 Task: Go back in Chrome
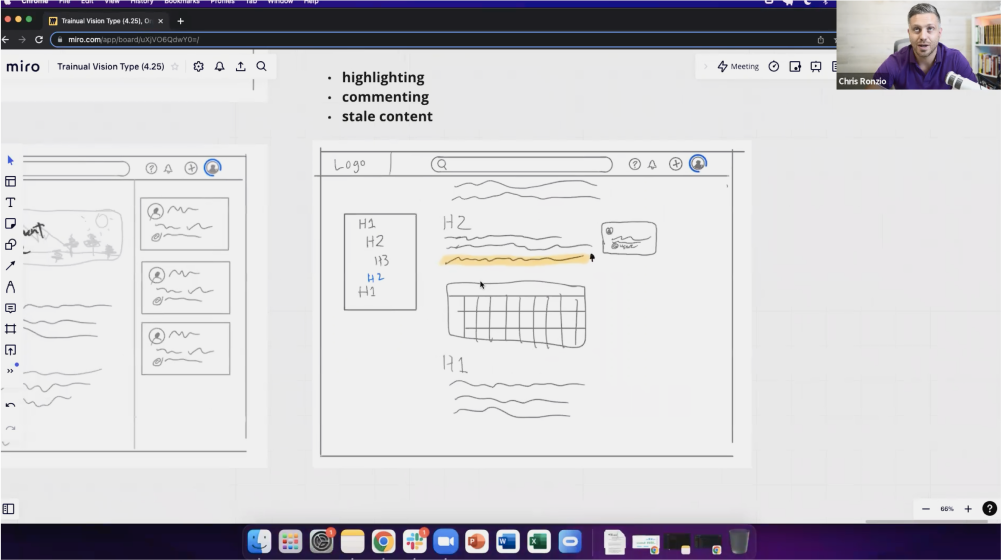(6, 40)
